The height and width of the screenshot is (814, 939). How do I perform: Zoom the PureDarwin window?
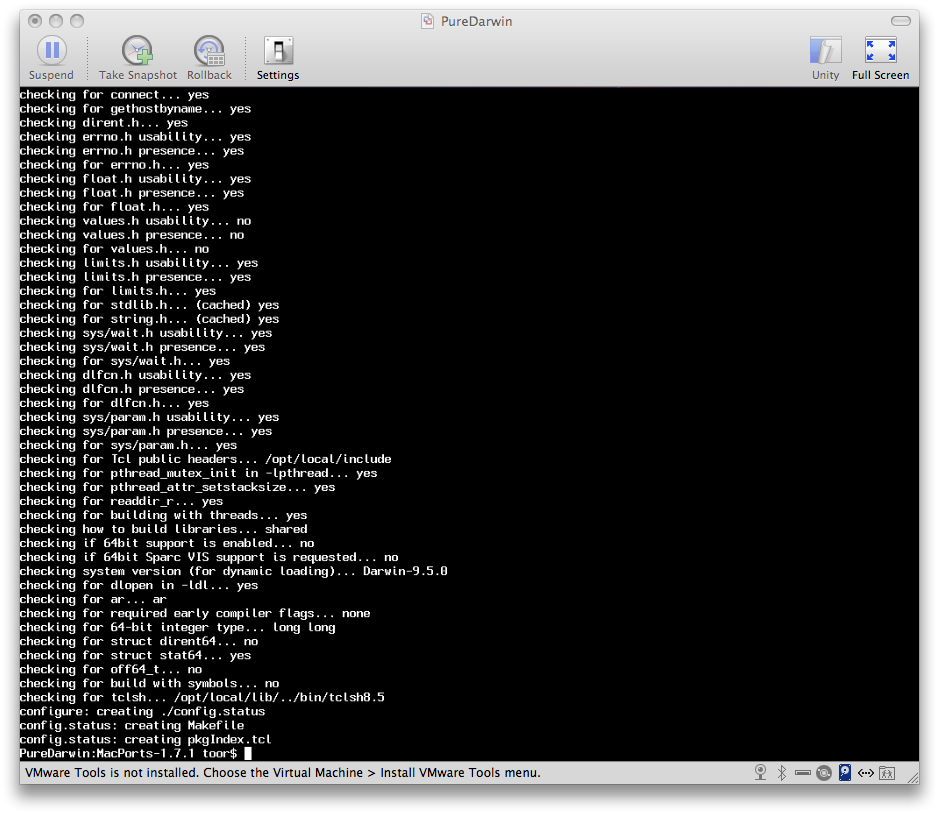coord(77,21)
